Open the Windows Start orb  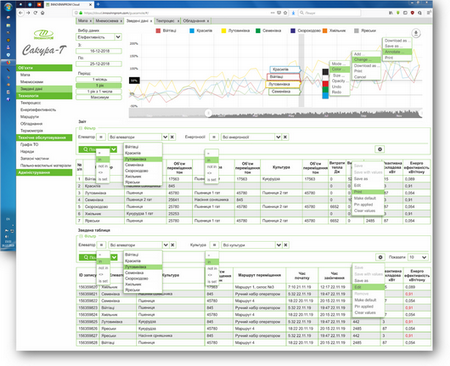point(8,6)
